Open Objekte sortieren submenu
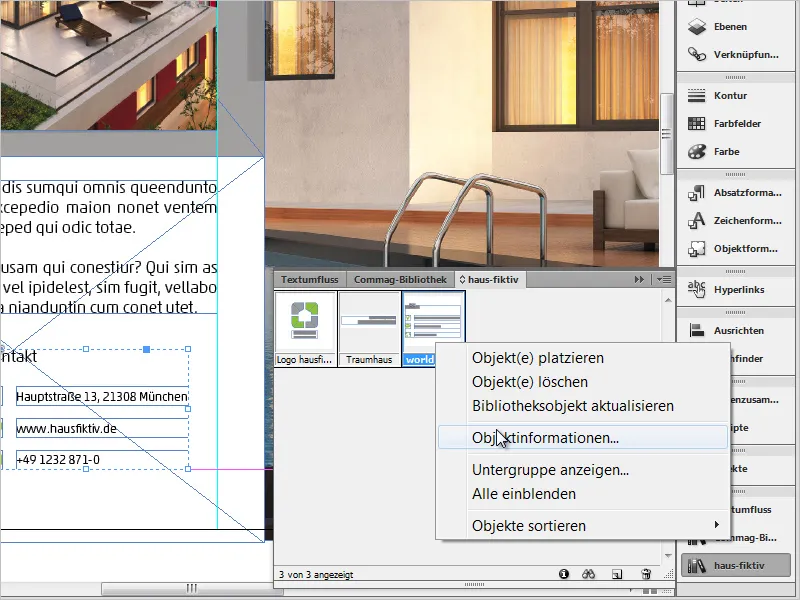The image size is (800, 600). (x=583, y=526)
